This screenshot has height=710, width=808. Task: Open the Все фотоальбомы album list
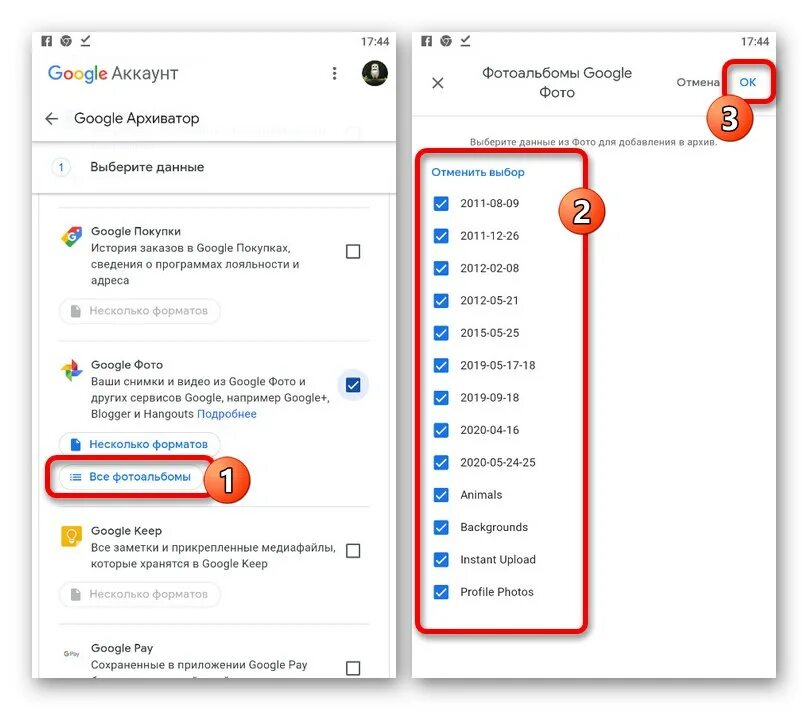click(131, 477)
